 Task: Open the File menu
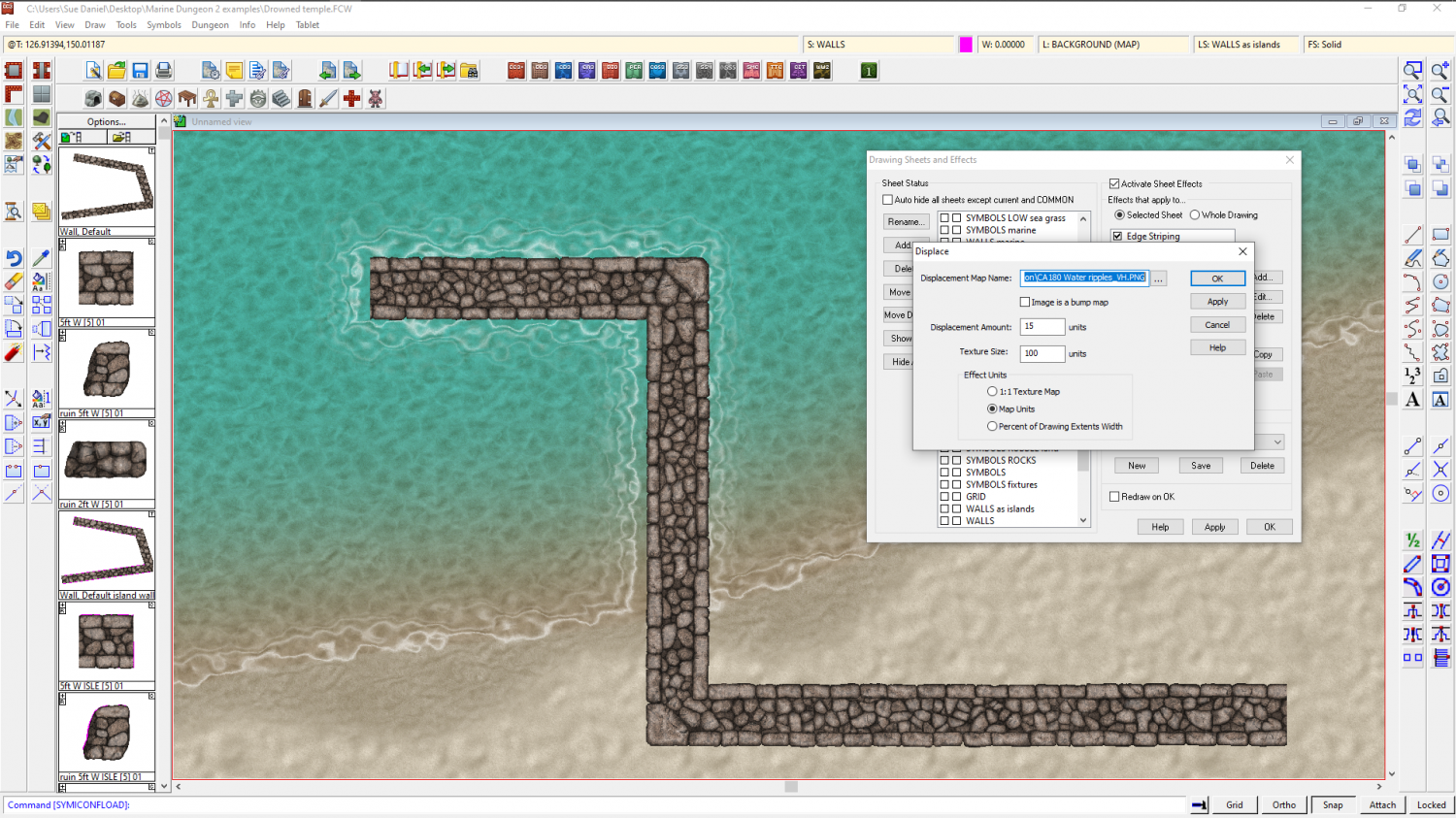pos(12,25)
